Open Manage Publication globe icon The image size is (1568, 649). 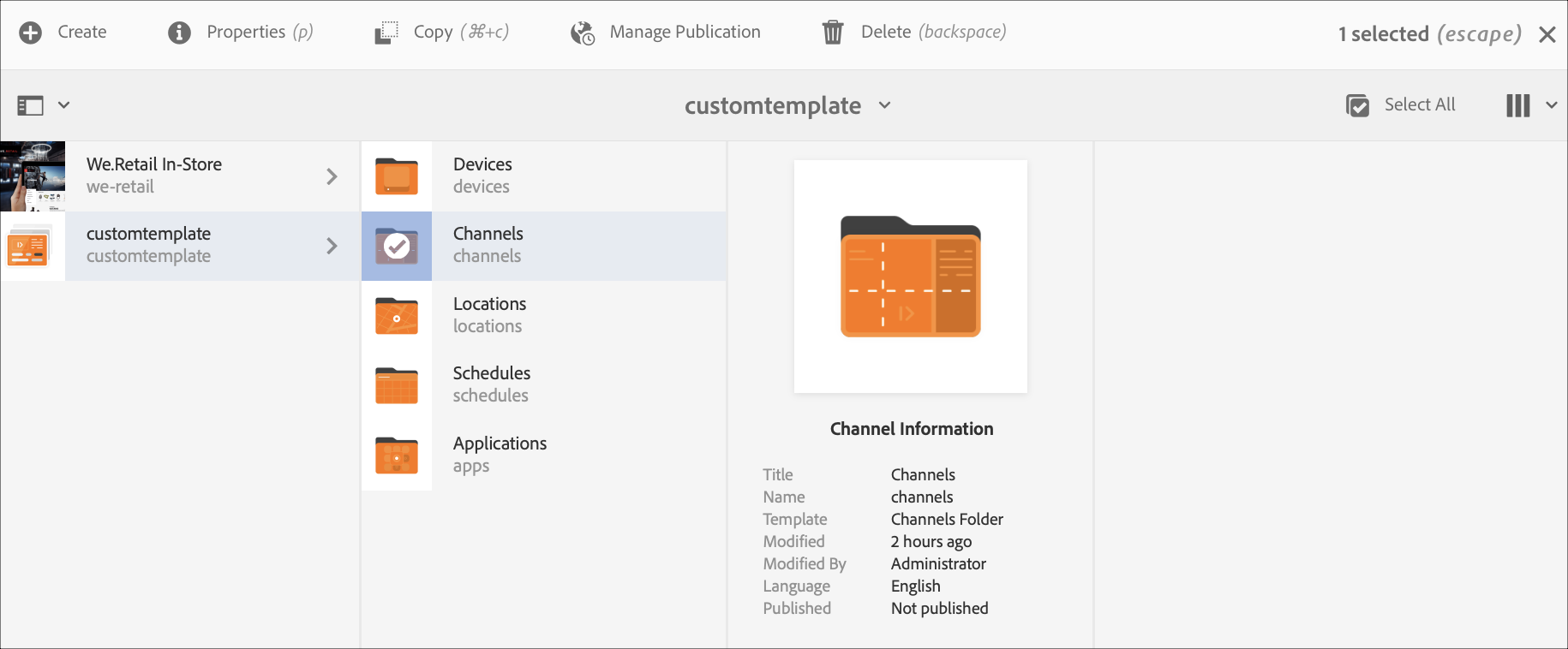coord(583,33)
